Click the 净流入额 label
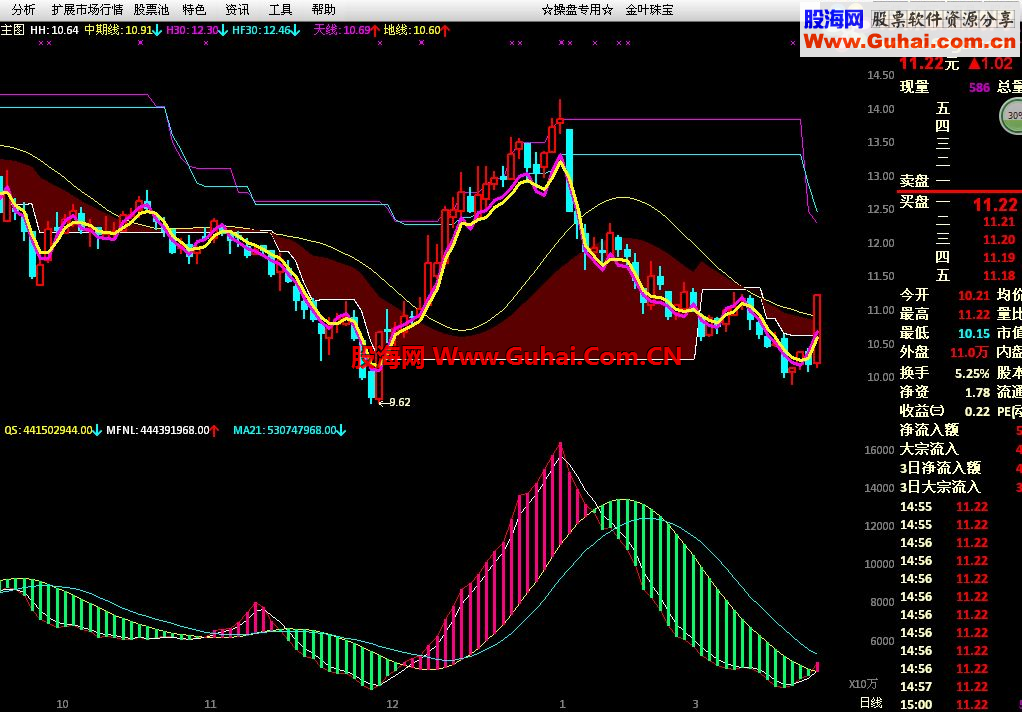 tap(929, 430)
